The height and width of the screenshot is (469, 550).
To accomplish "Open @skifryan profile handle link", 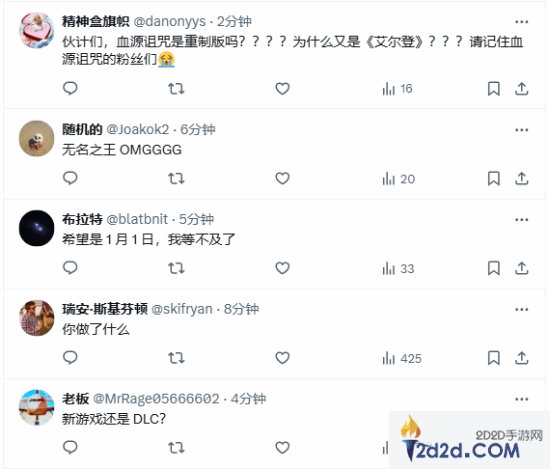I will tap(182, 309).
